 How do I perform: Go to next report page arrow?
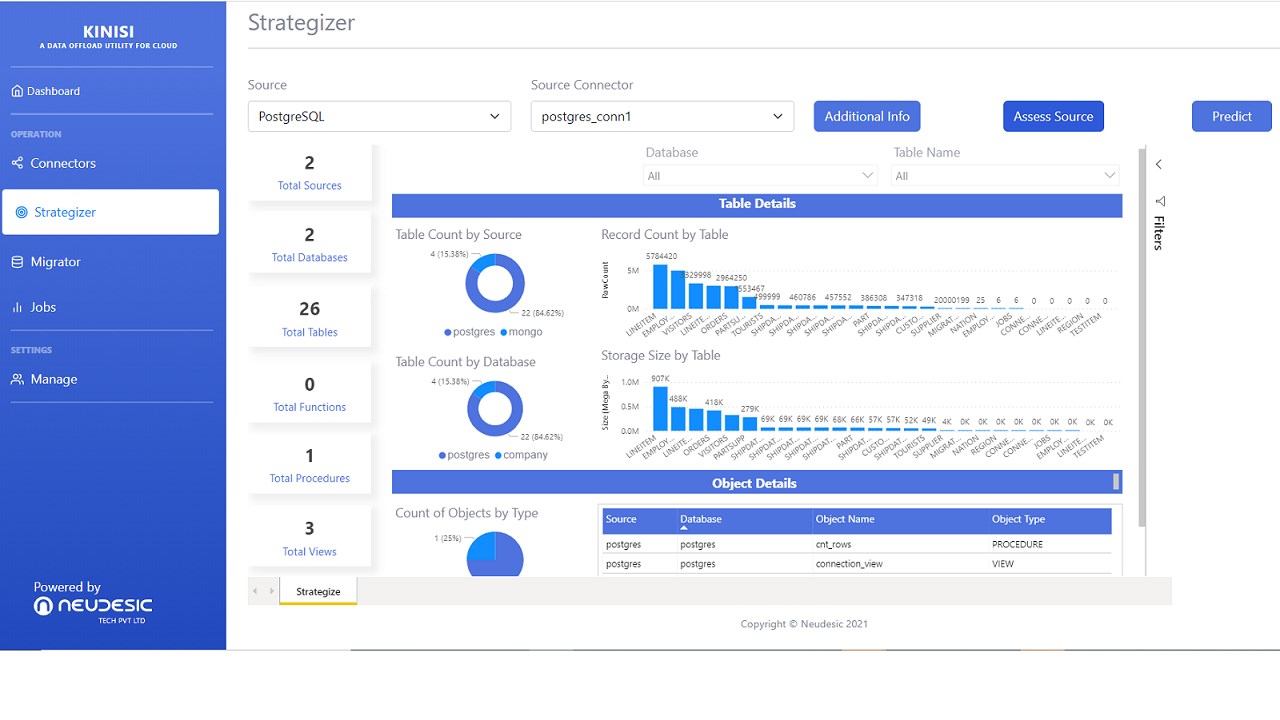(271, 591)
